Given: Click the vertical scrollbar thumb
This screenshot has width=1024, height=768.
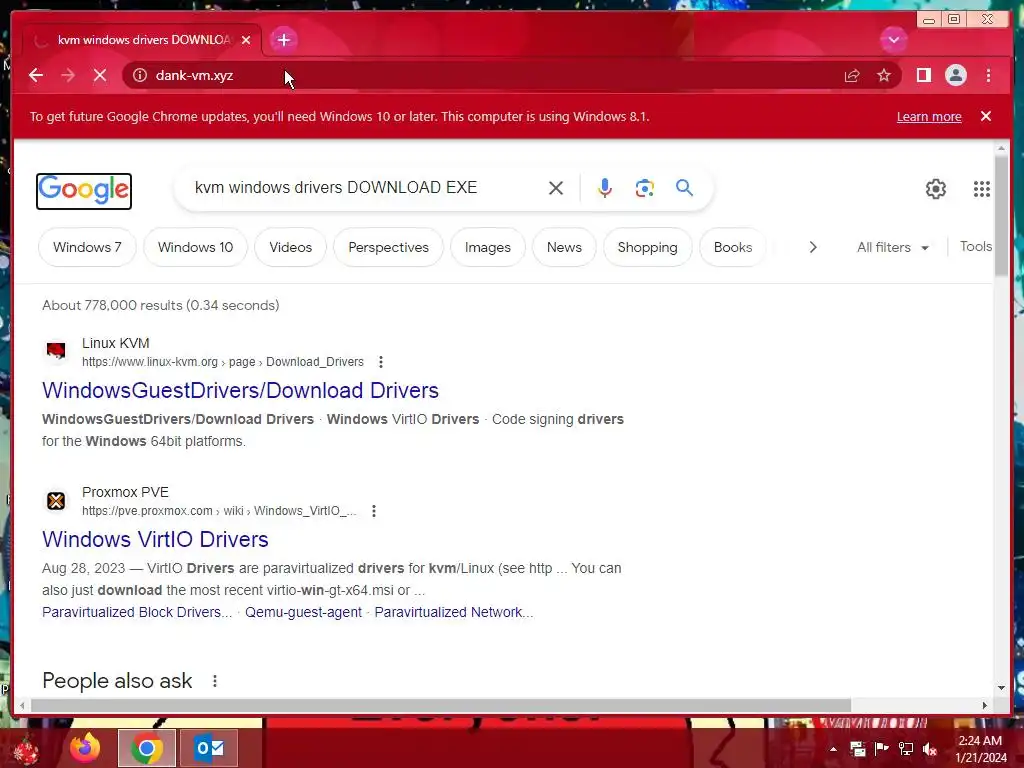Looking at the screenshot, I should (1000, 216).
